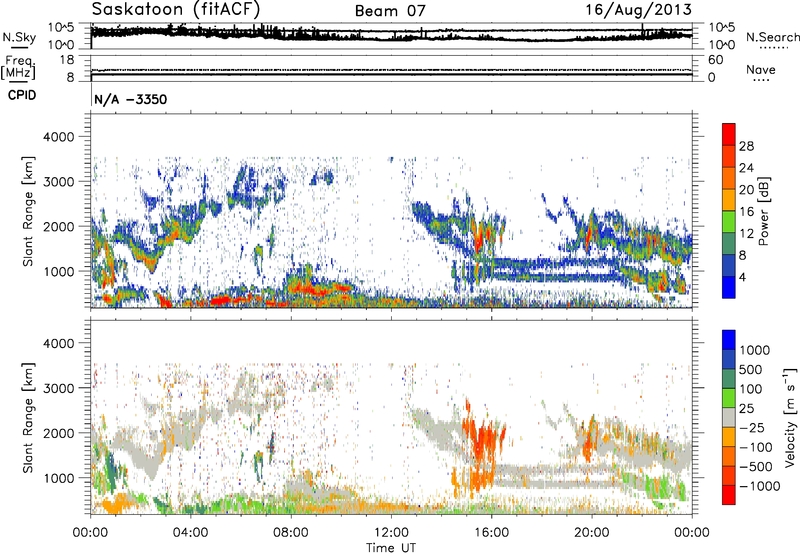Select the "2000" tick of power panel

(58, 226)
